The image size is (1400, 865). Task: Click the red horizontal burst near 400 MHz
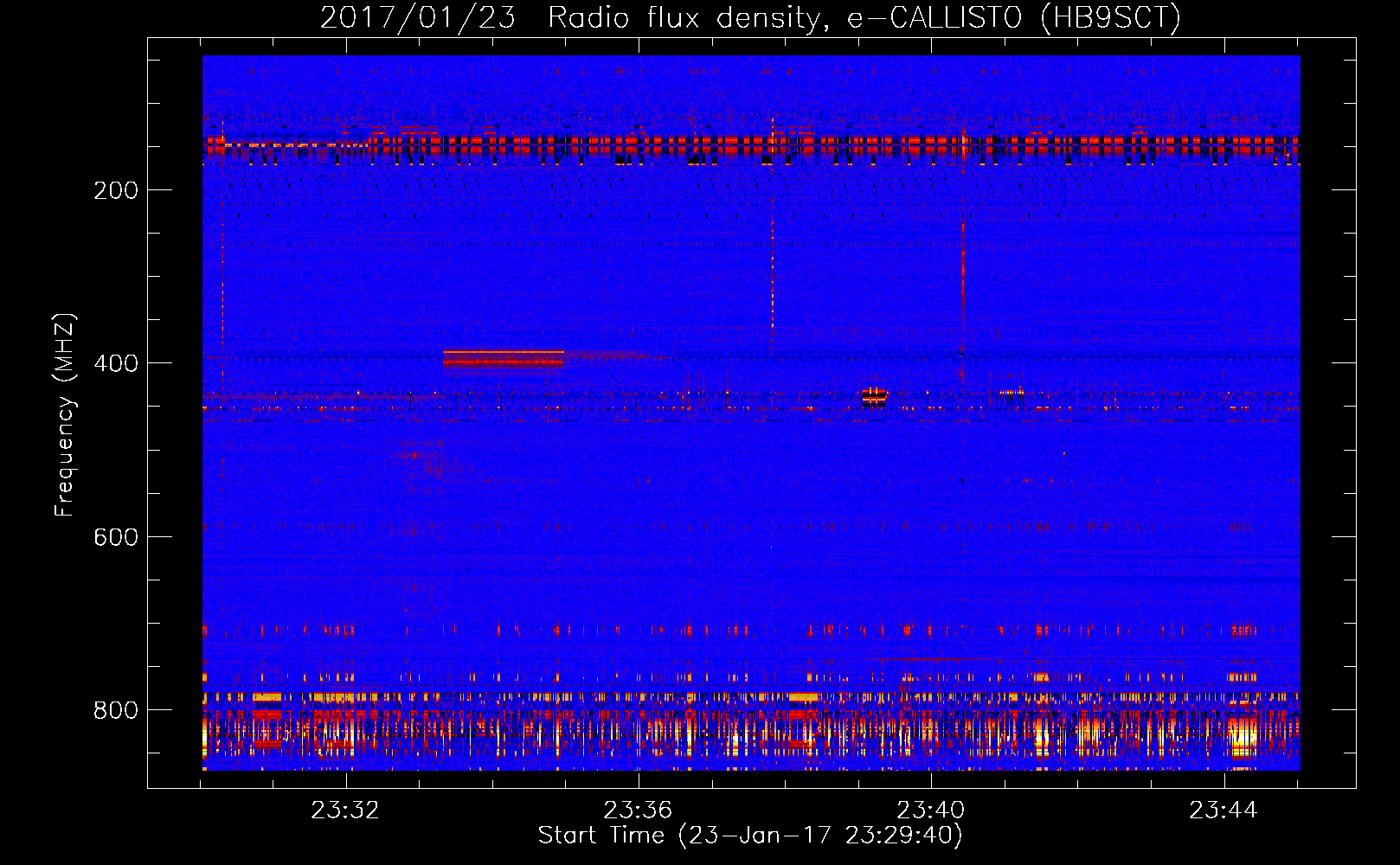point(503,358)
